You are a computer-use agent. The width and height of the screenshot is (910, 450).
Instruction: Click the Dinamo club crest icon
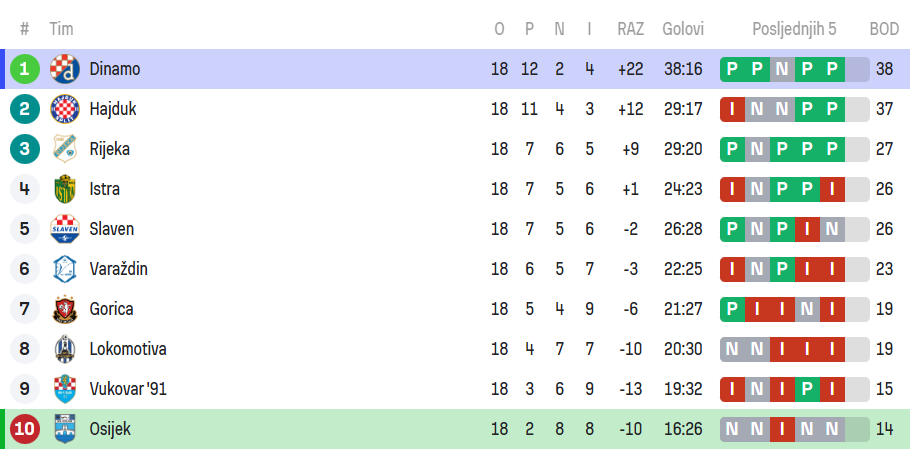pos(65,69)
